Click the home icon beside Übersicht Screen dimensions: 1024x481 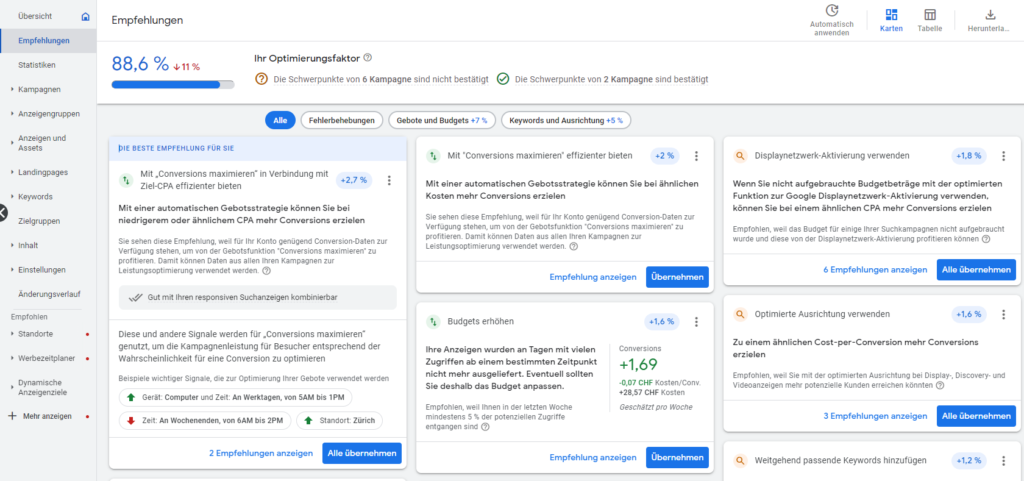86,16
